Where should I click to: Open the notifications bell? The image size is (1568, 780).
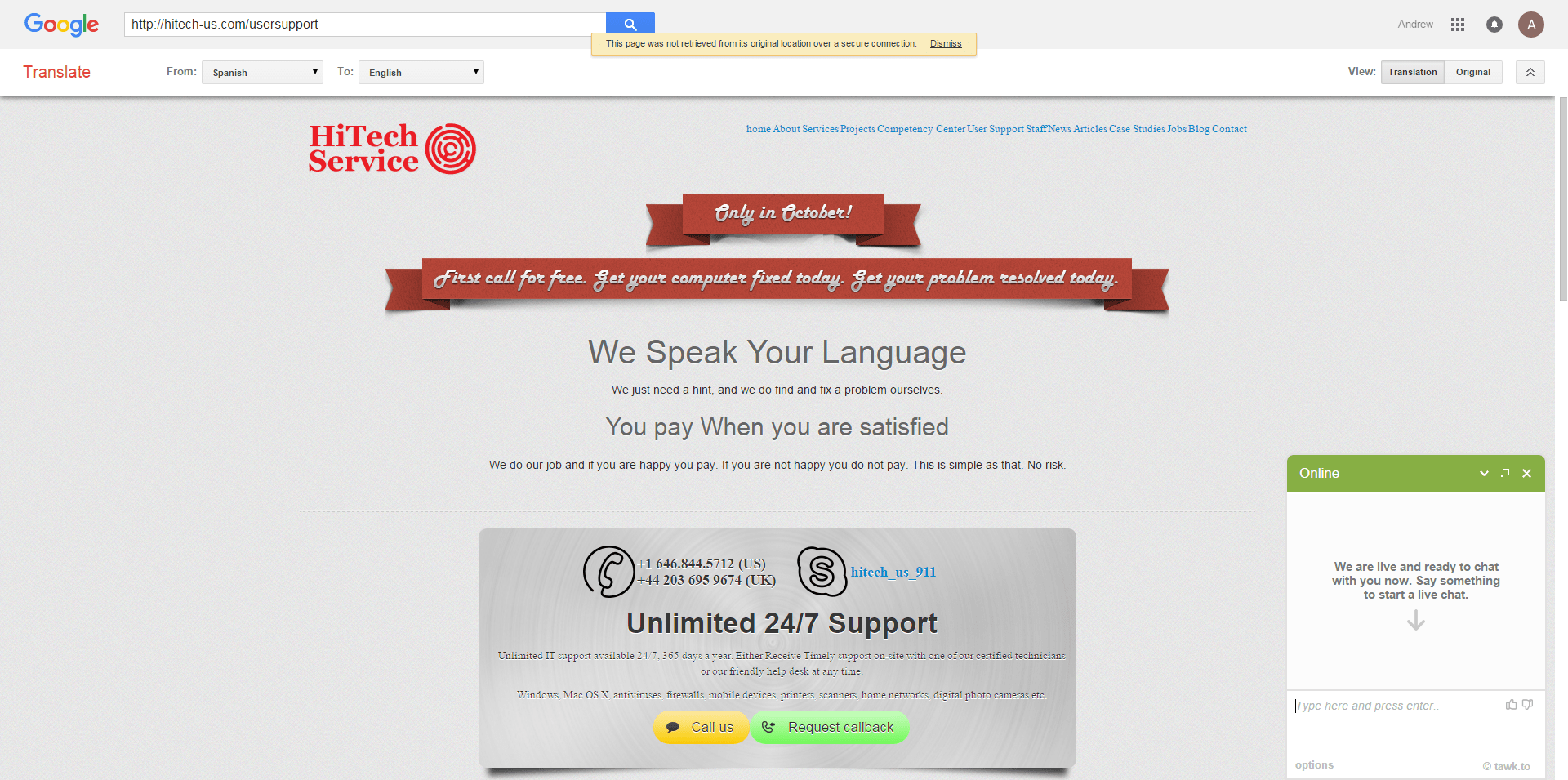point(1494,25)
